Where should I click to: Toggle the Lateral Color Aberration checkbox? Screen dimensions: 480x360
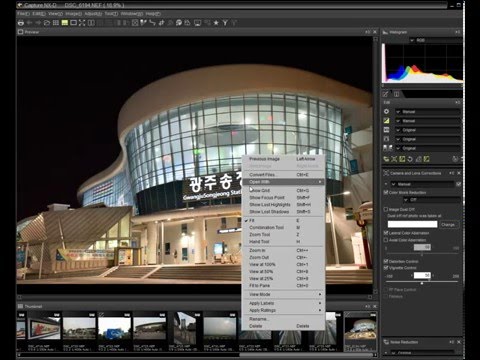(386, 233)
